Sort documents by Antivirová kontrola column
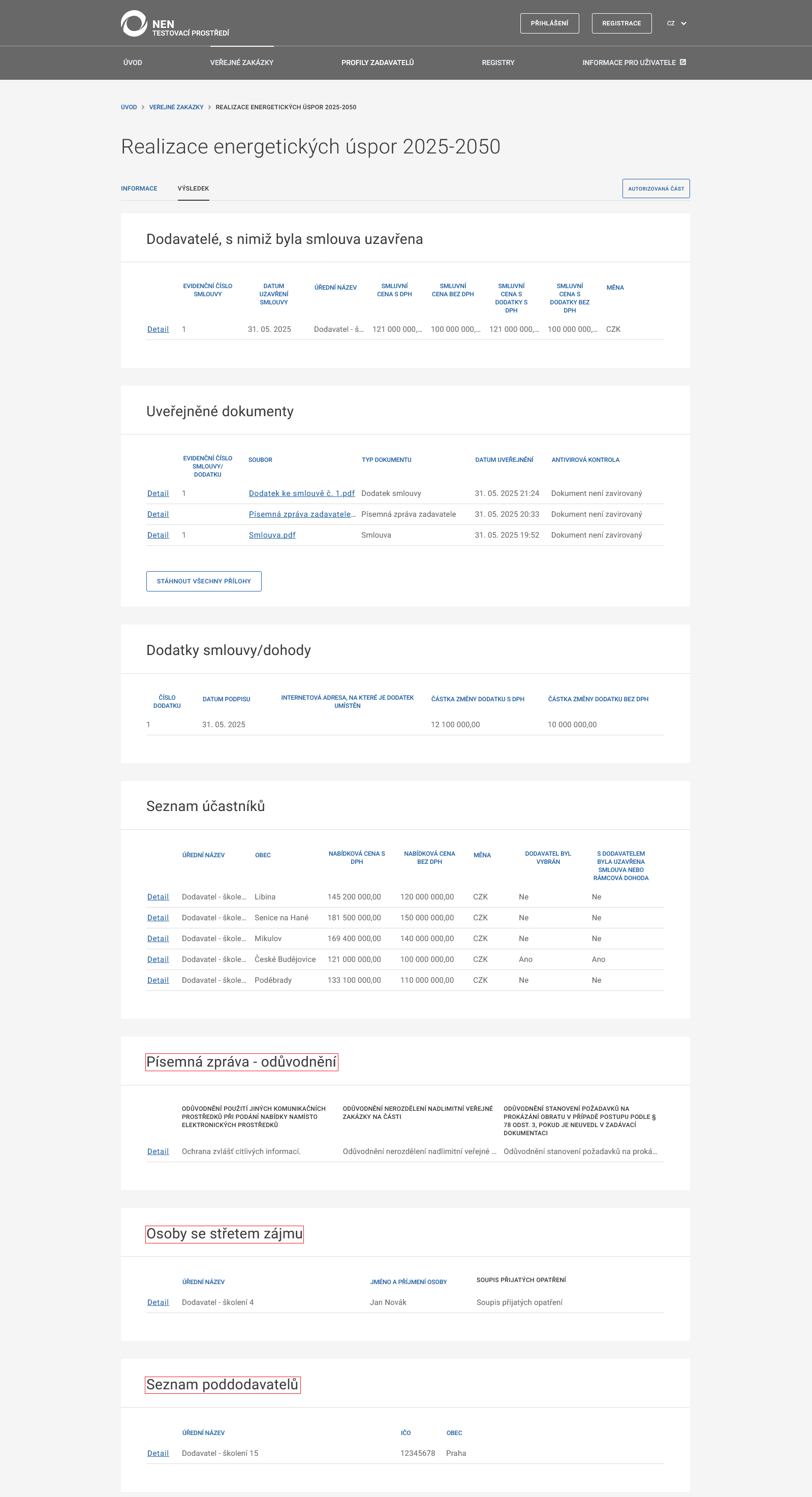The image size is (812, 1497). click(x=585, y=460)
